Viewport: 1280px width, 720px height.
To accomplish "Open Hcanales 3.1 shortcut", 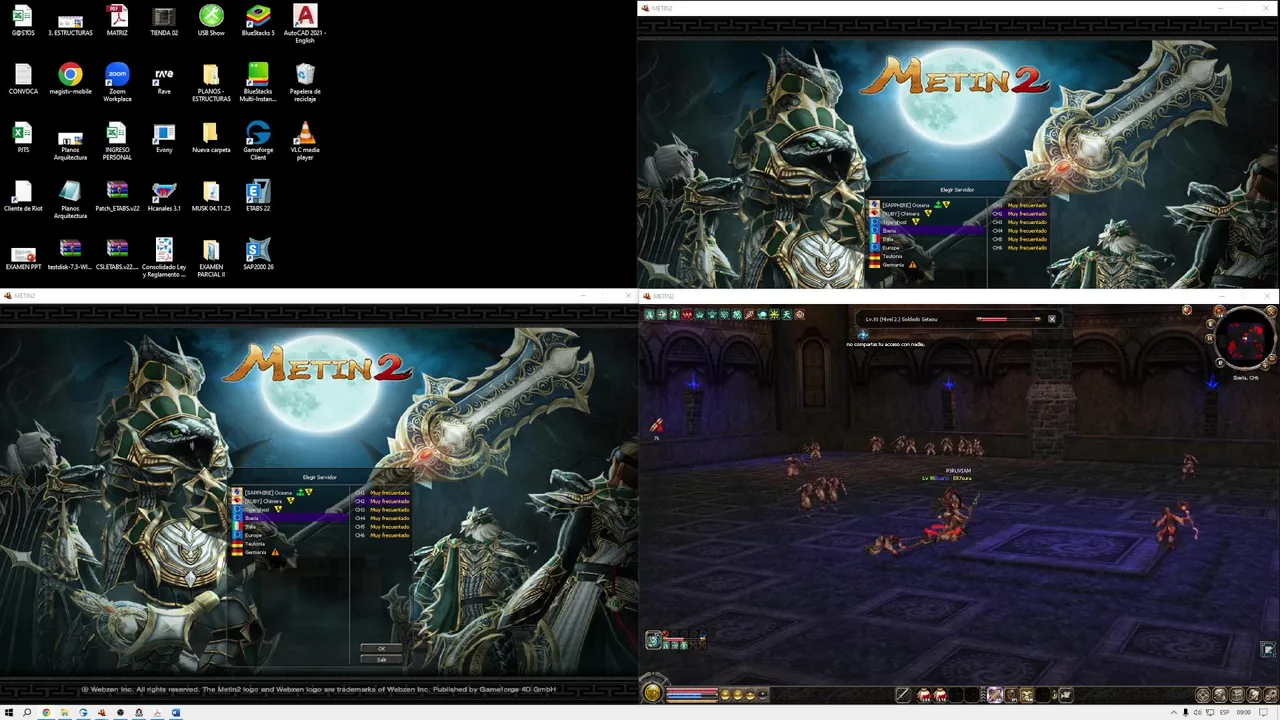I will click(x=164, y=196).
